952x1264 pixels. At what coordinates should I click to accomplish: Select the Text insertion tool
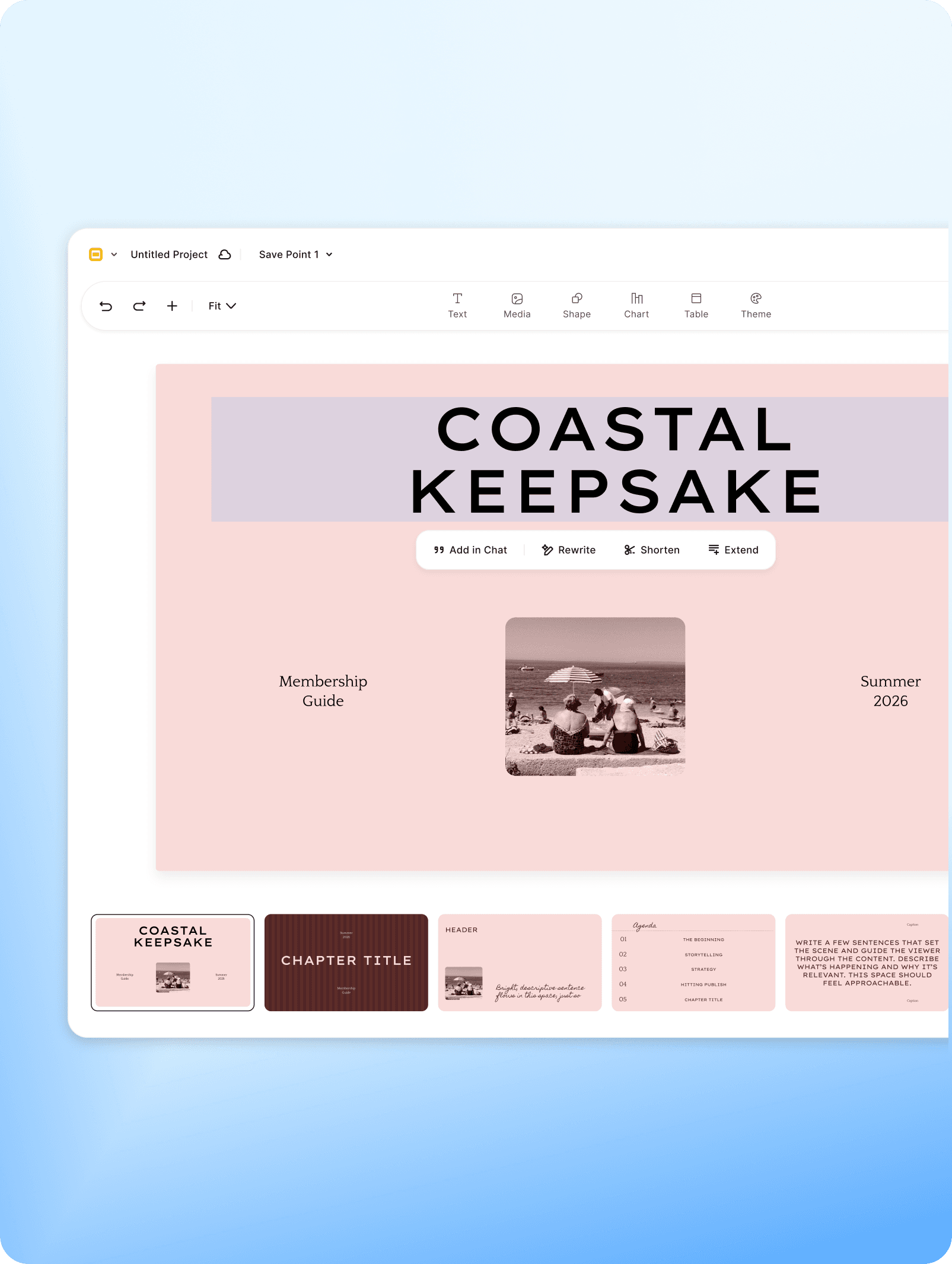pos(457,306)
